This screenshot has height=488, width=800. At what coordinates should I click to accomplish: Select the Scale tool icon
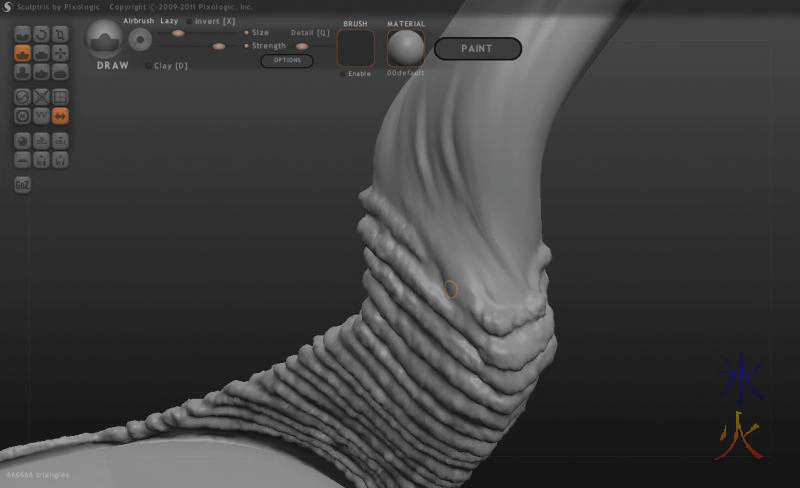pos(60,34)
